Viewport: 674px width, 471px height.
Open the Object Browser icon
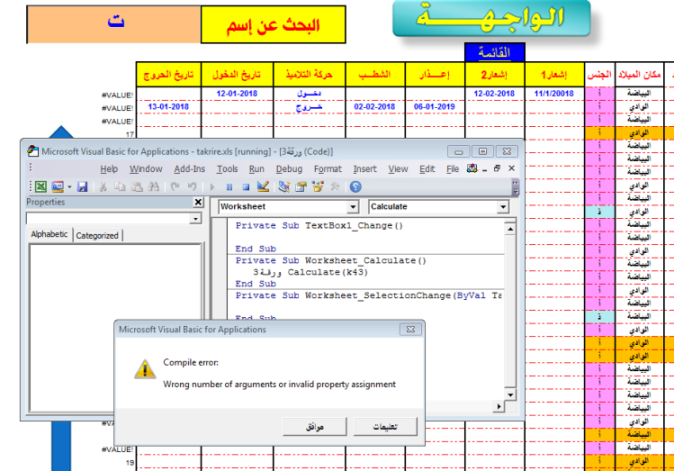[318, 187]
